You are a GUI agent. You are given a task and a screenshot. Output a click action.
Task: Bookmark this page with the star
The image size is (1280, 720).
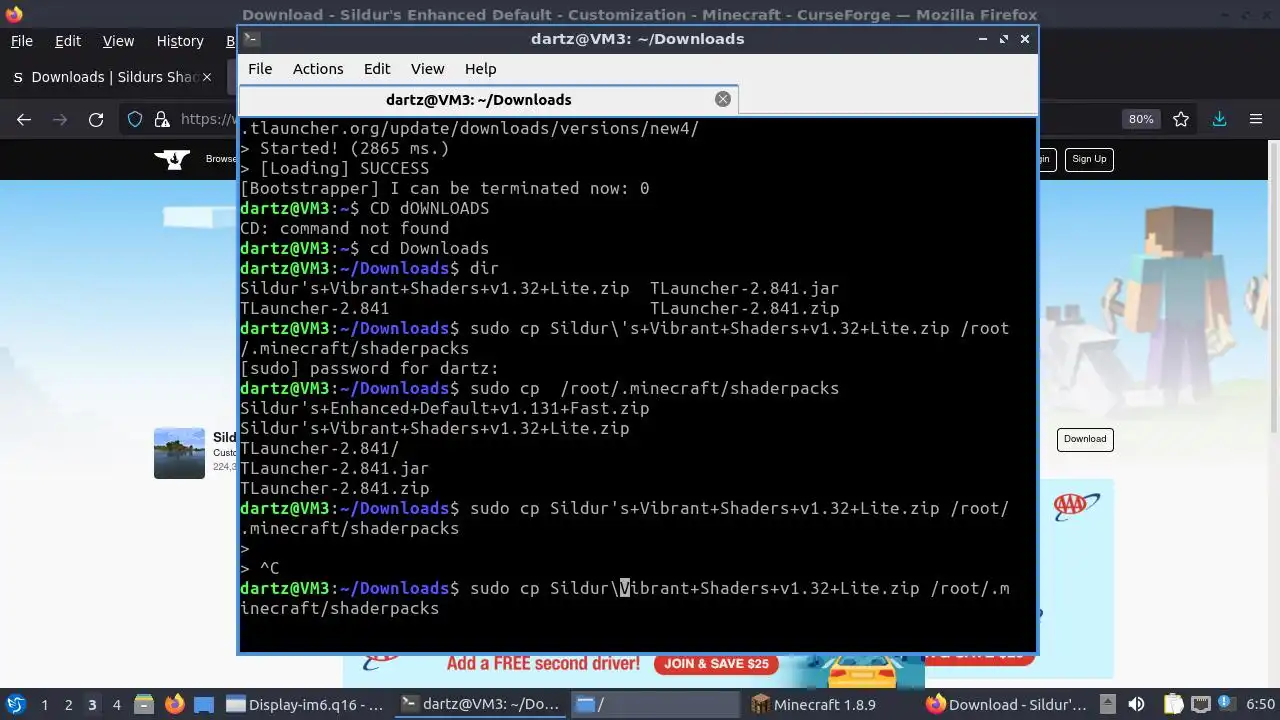click(1181, 119)
